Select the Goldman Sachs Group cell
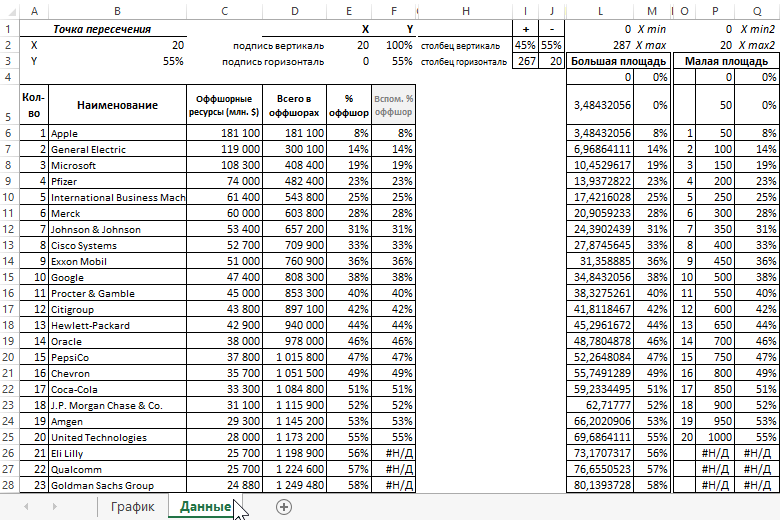The width and height of the screenshot is (780, 520). click(117, 485)
